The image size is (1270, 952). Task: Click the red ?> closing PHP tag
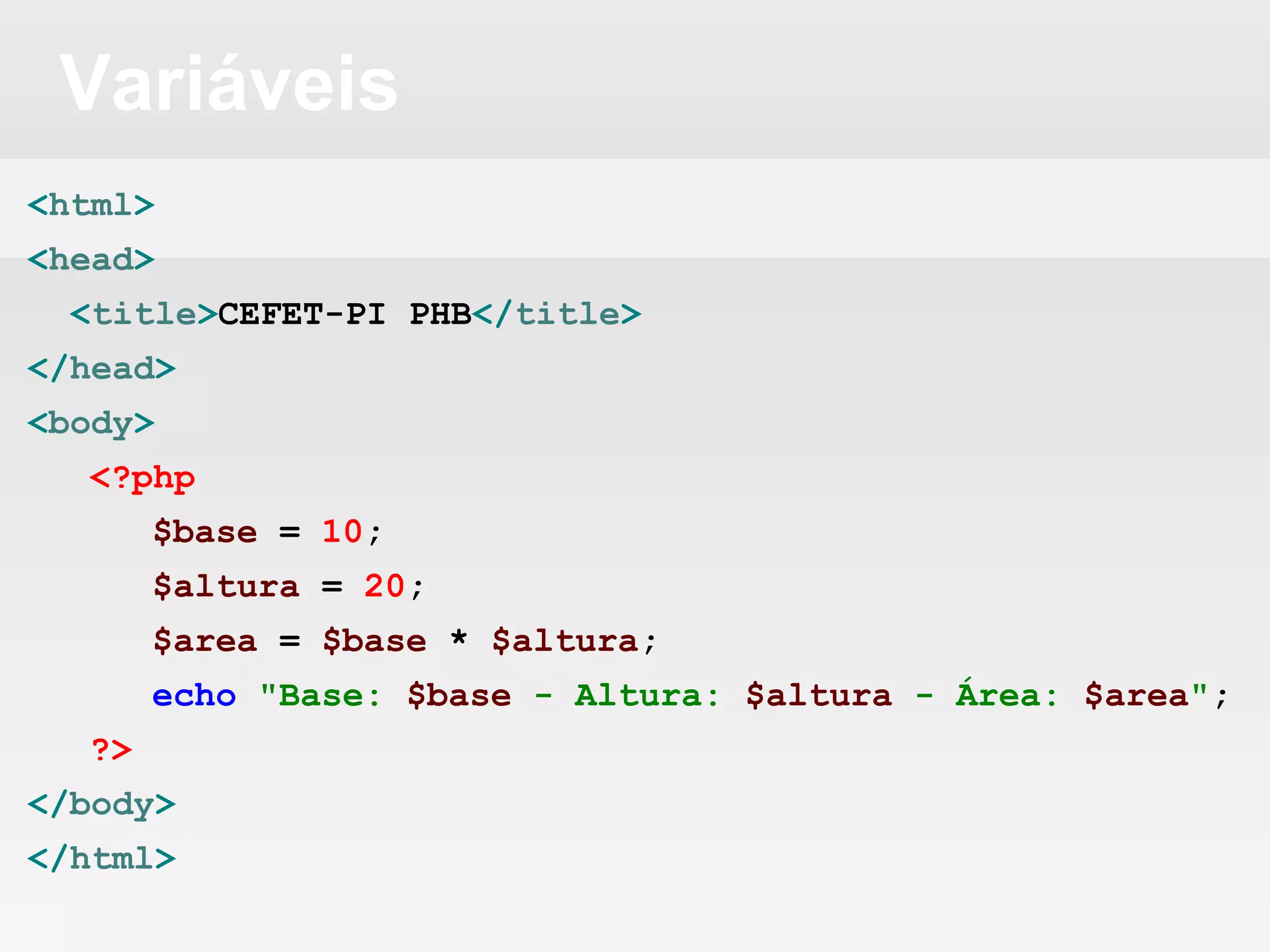(112, 750)
